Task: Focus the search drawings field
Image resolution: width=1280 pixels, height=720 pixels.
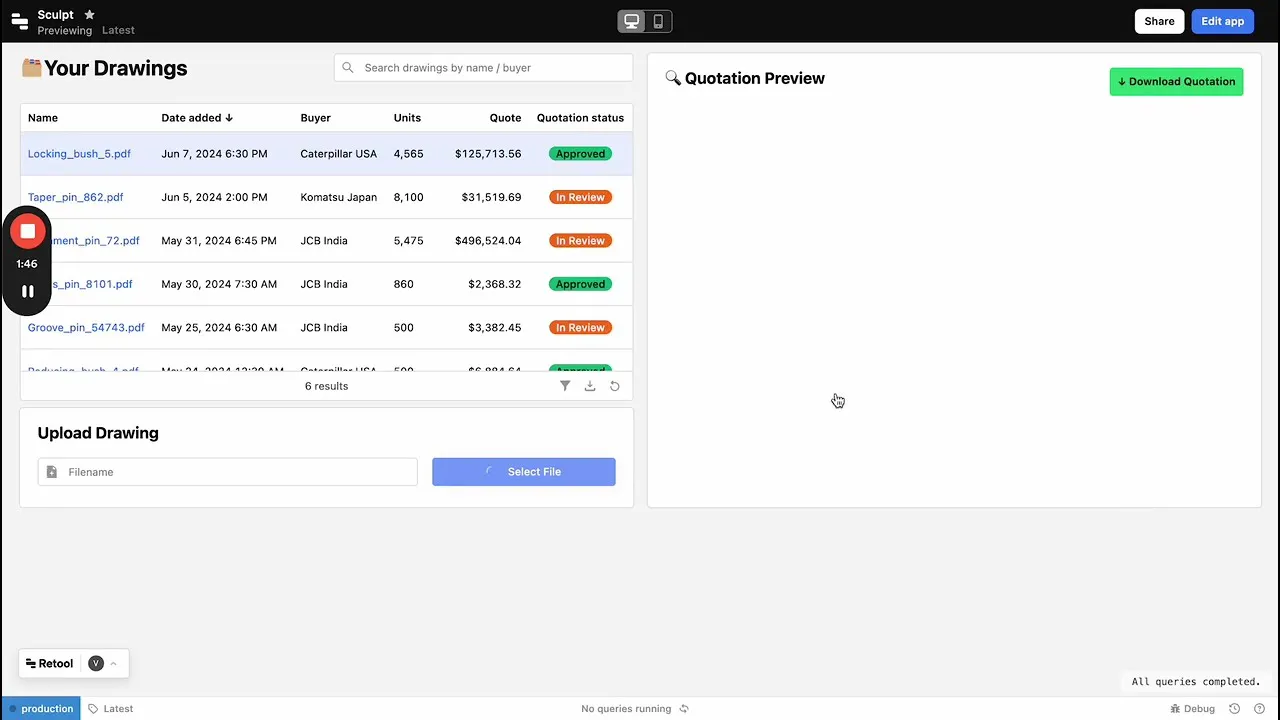Action: coord(484,68)
